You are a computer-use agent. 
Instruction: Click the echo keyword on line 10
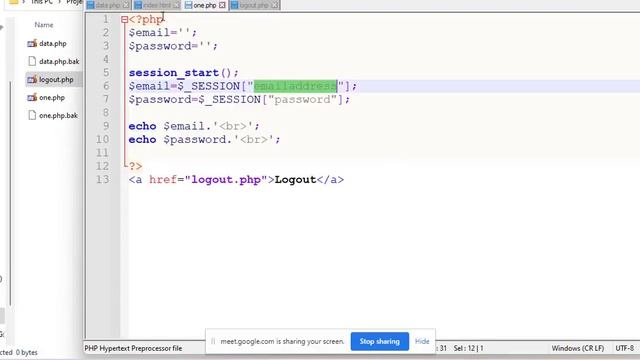click(142, 140)
